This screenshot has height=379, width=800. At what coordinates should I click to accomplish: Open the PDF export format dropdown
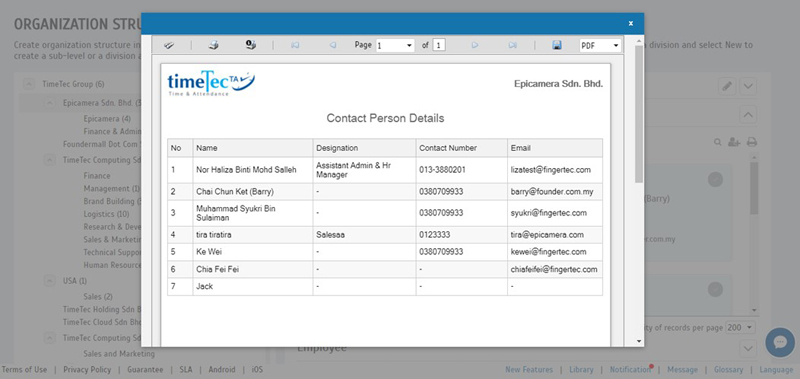click(x=601, y=45)
